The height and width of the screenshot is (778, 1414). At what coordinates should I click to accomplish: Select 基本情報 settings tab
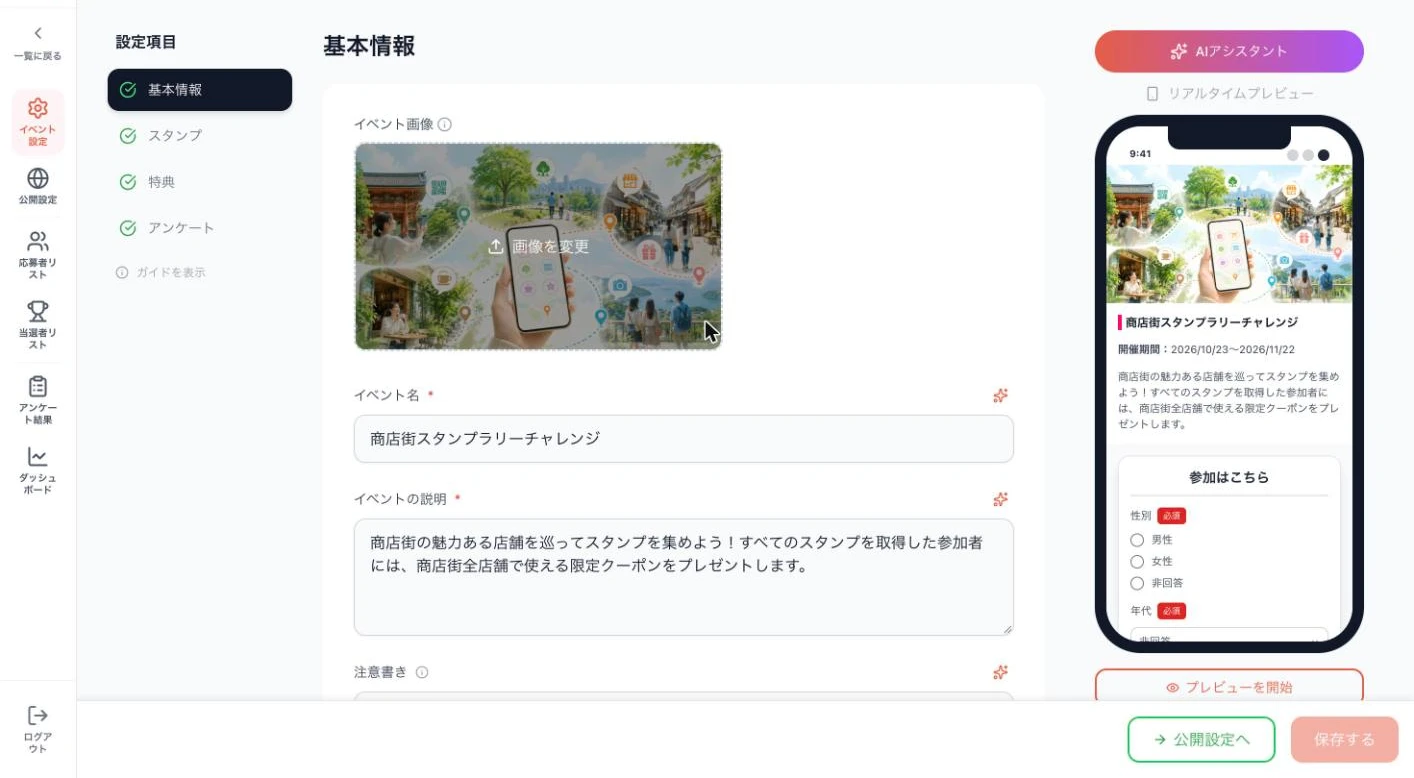(200, 90)
